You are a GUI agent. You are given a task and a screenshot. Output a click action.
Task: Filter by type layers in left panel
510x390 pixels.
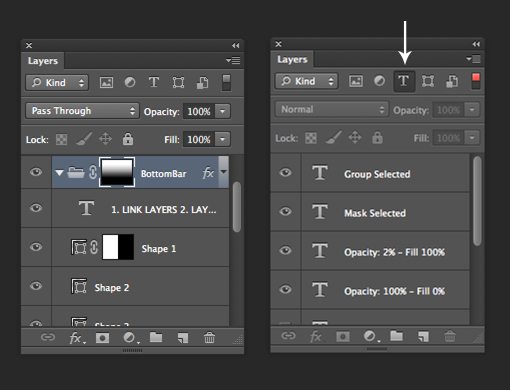click(x=154, y=82)
